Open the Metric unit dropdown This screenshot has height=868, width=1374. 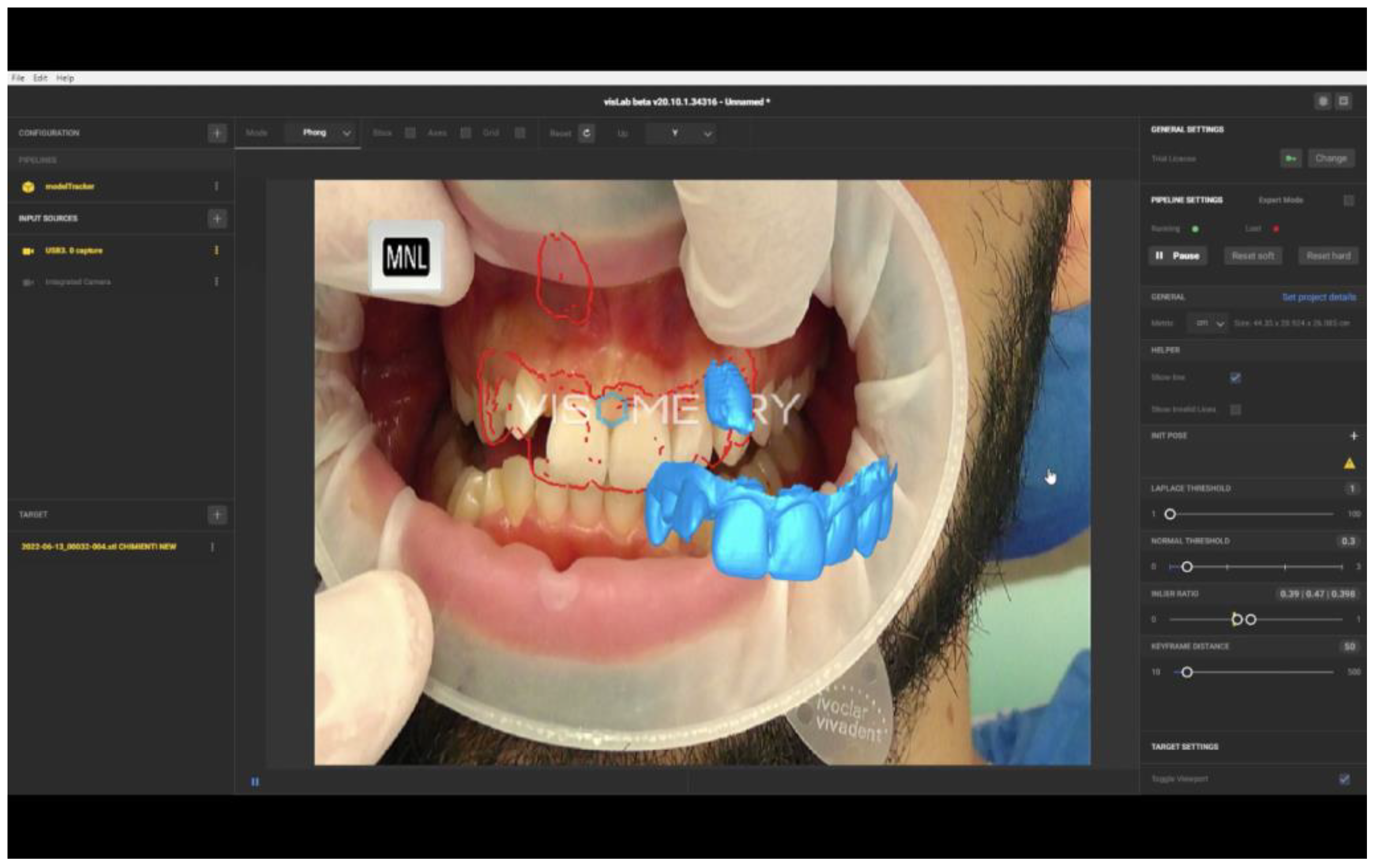(1208, 323)
